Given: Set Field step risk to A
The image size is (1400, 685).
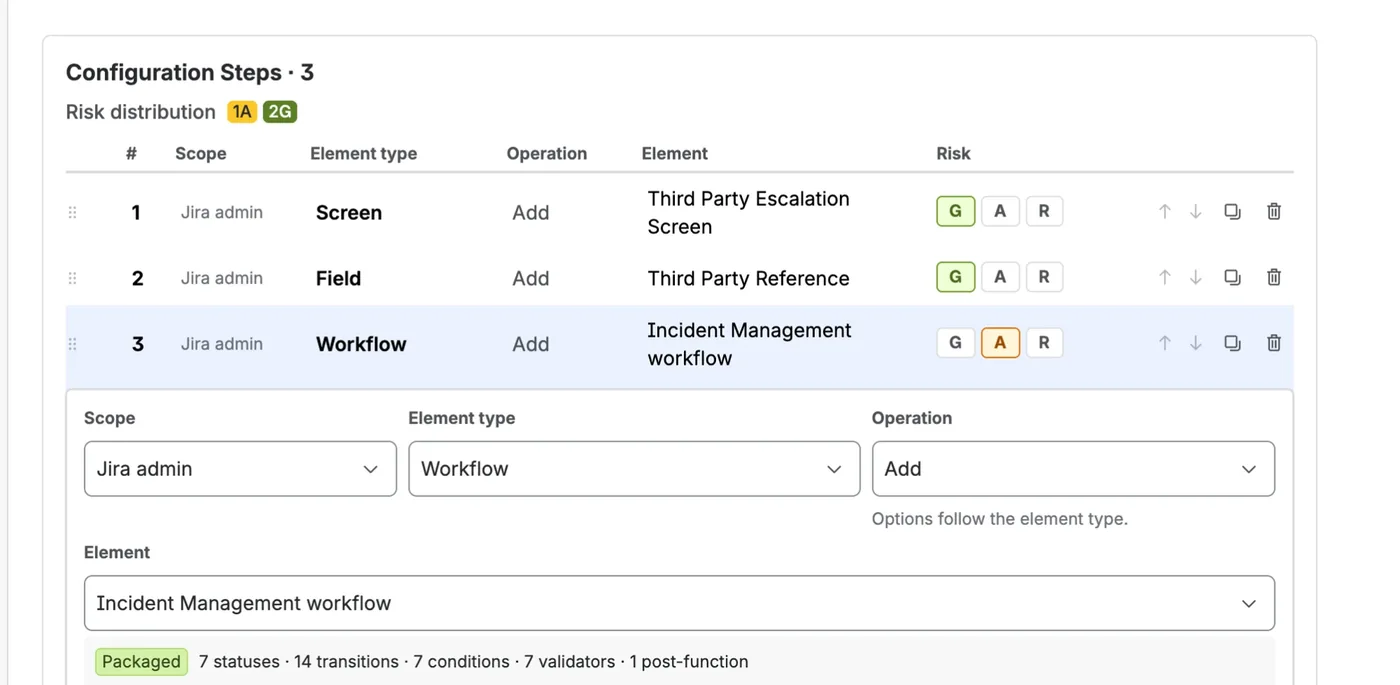Looking at the screenshot, I should click(x=1000, y=277).
